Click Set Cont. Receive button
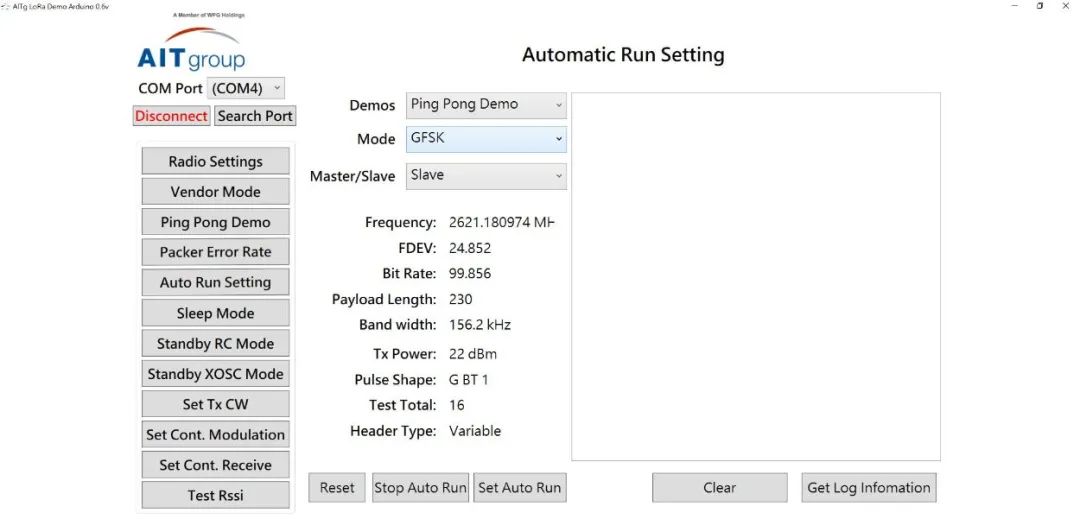Viewport: 1080px width, 519px height. 216,465
